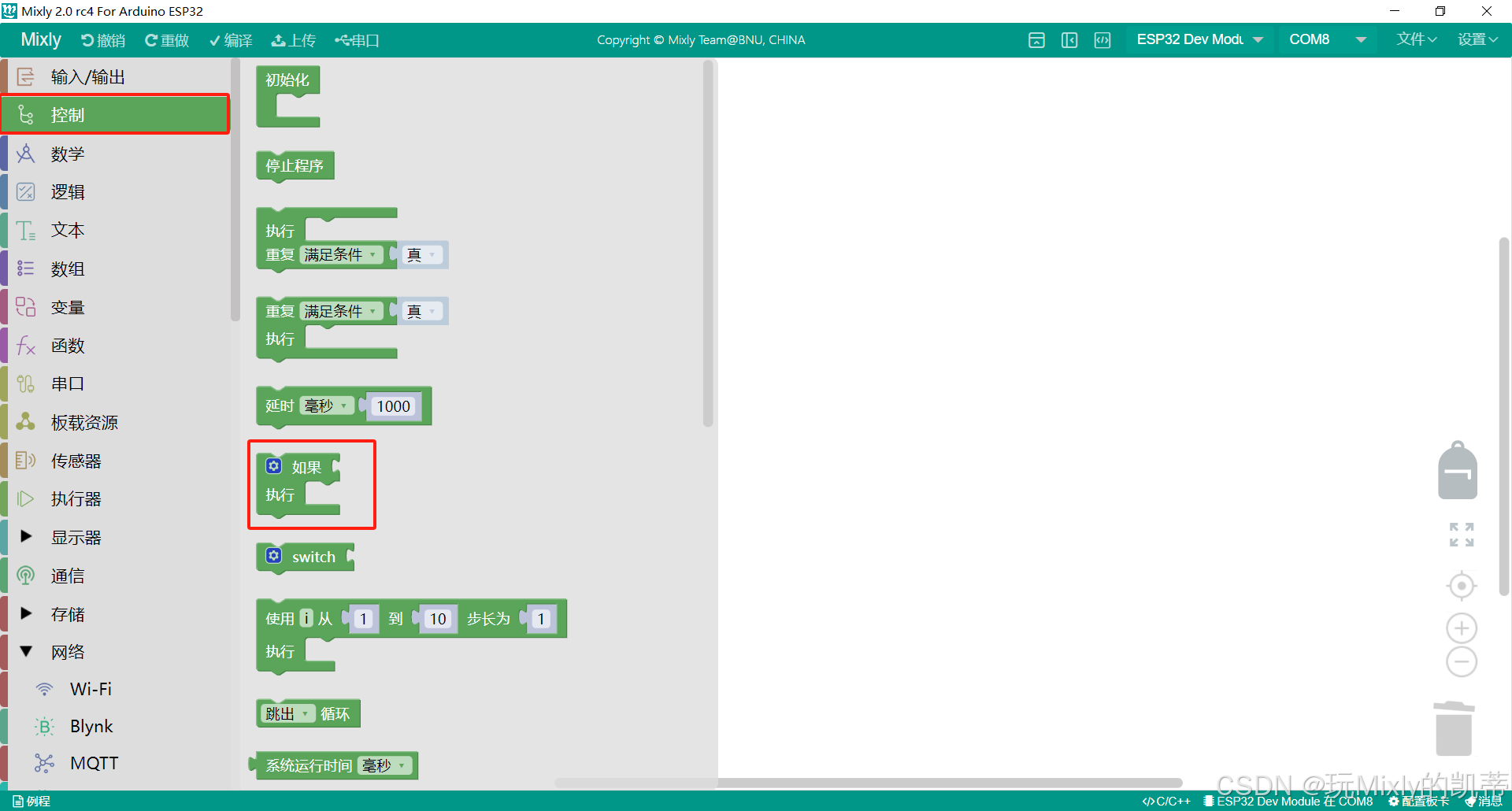Open the 文件 menu

coord(1414,39)
